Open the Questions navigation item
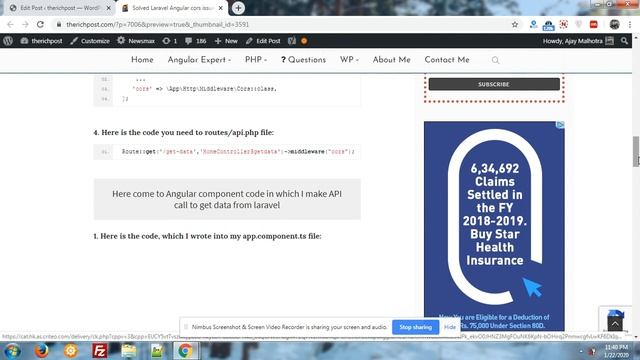The image size is (640, 360). [x=303, y=60]
